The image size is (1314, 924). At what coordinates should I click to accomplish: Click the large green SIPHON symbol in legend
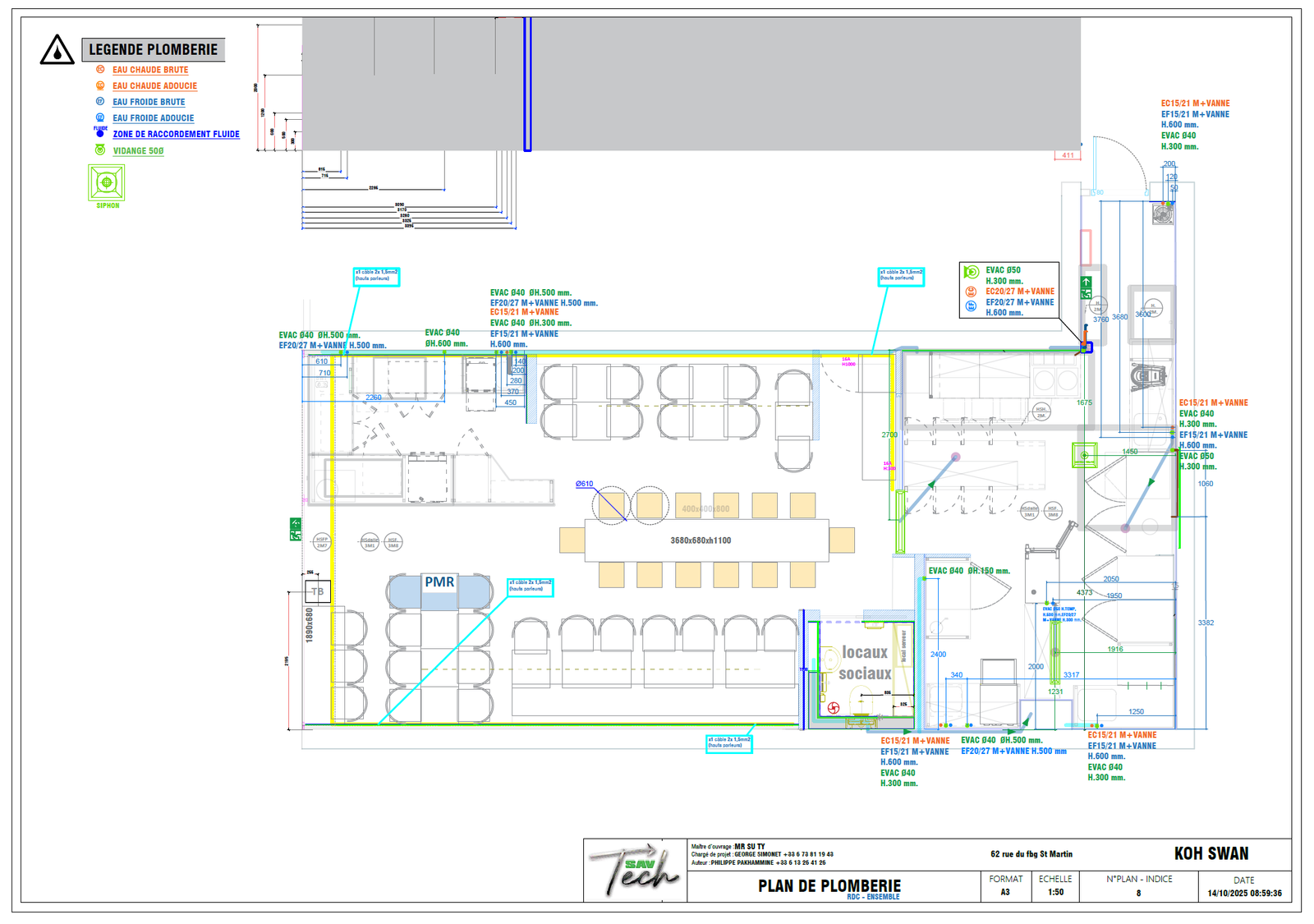107,182
